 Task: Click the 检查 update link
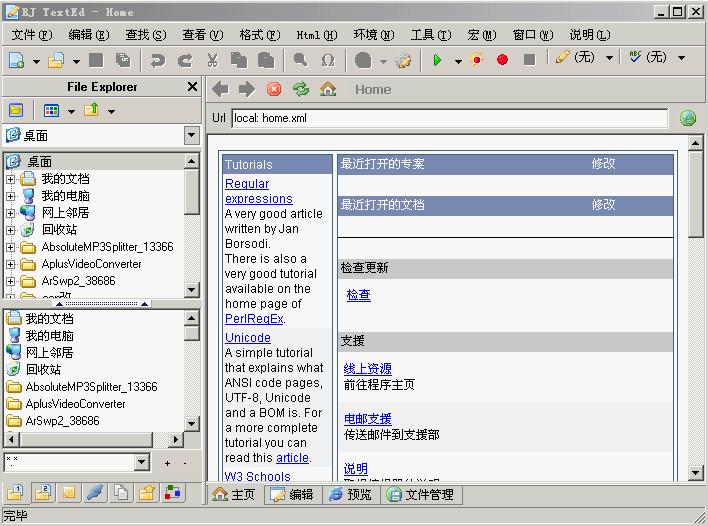click(x=359, y=295)
